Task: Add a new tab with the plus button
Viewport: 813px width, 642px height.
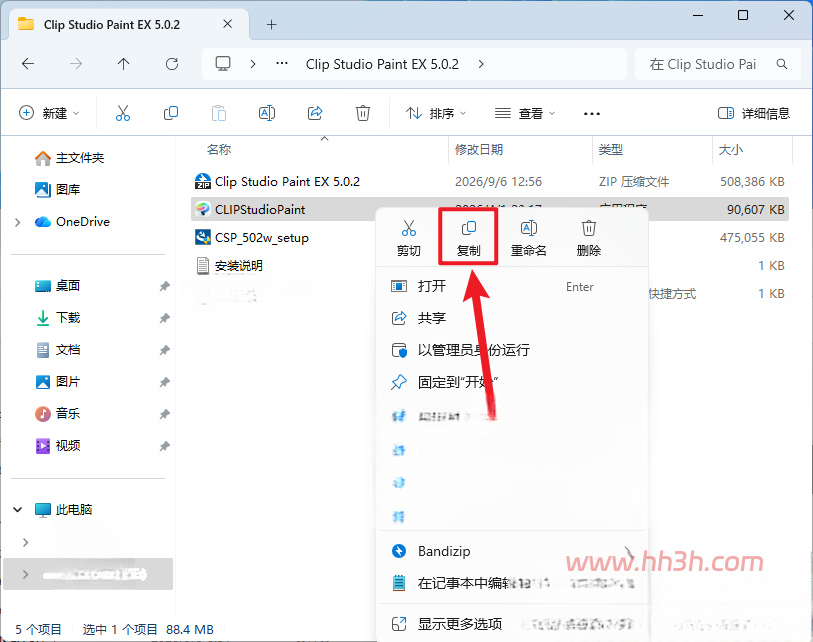Action: click(271, 24)
